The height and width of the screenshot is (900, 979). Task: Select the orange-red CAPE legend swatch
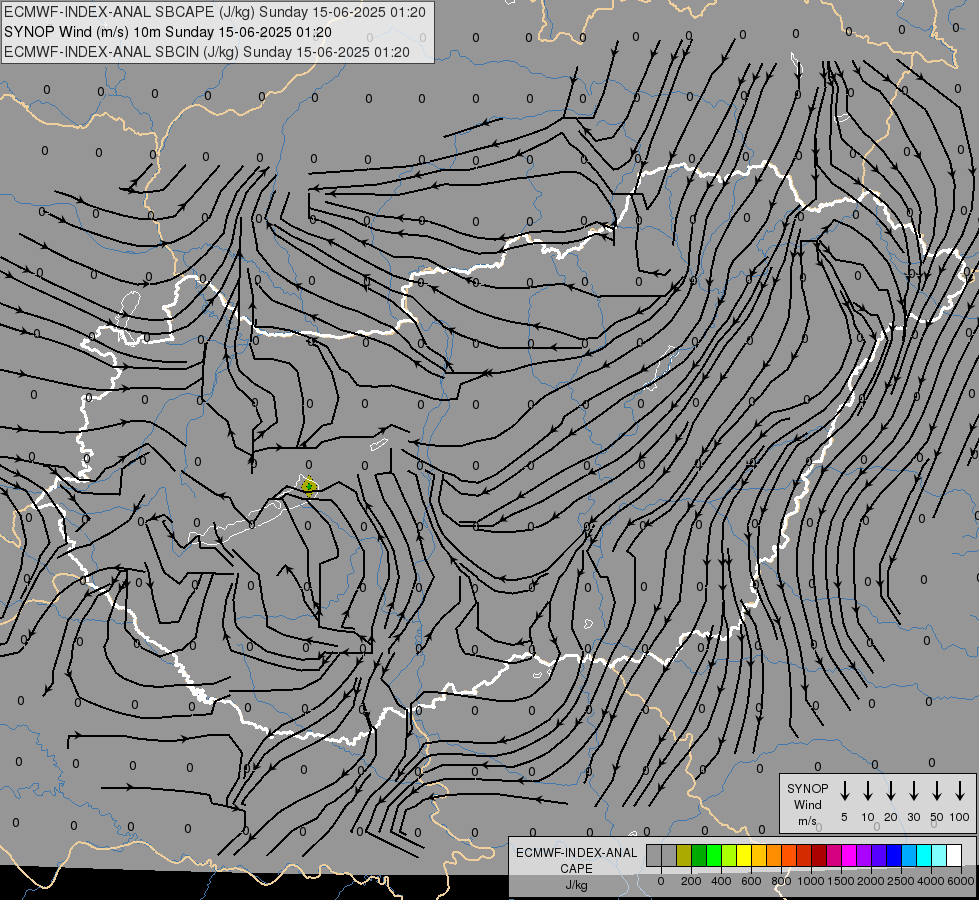(x=789, y=856)
